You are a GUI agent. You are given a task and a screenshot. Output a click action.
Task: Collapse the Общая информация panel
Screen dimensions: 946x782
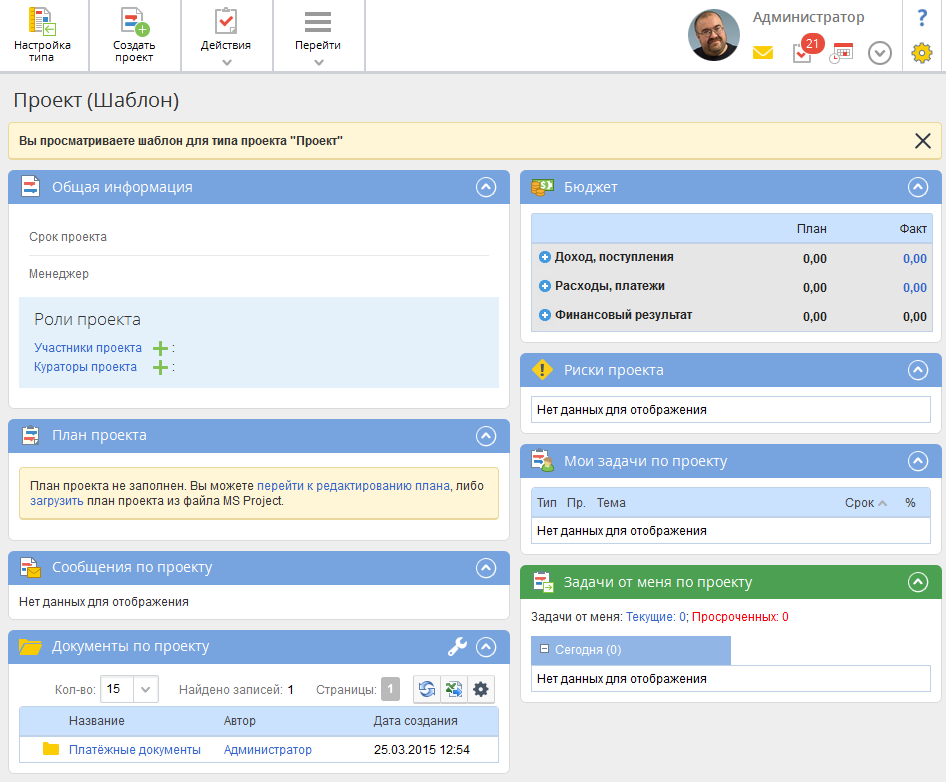point(486,187)
